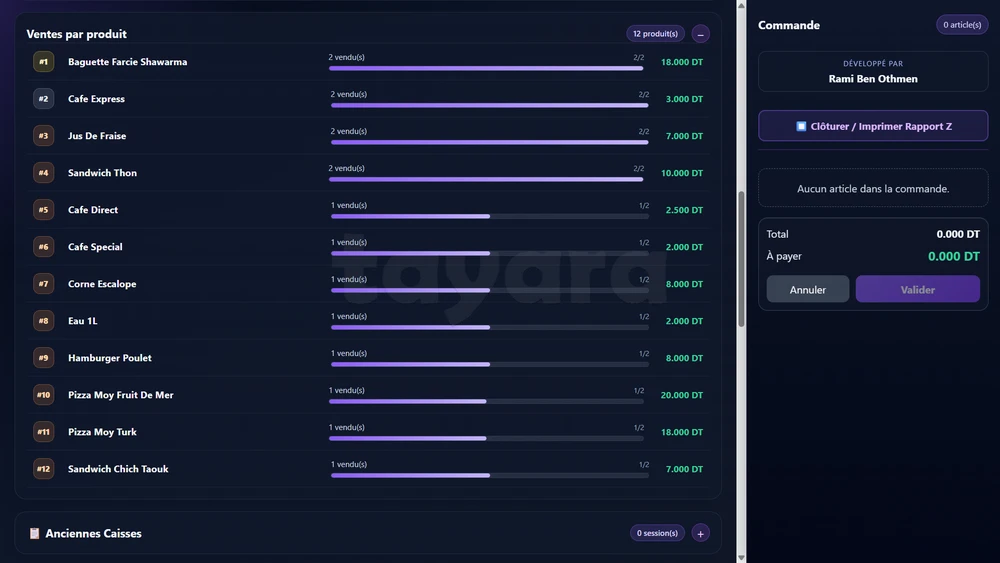Click the #10 rank badge
The height and width of the screenshot is (563, 1000).
click(43, 395)
